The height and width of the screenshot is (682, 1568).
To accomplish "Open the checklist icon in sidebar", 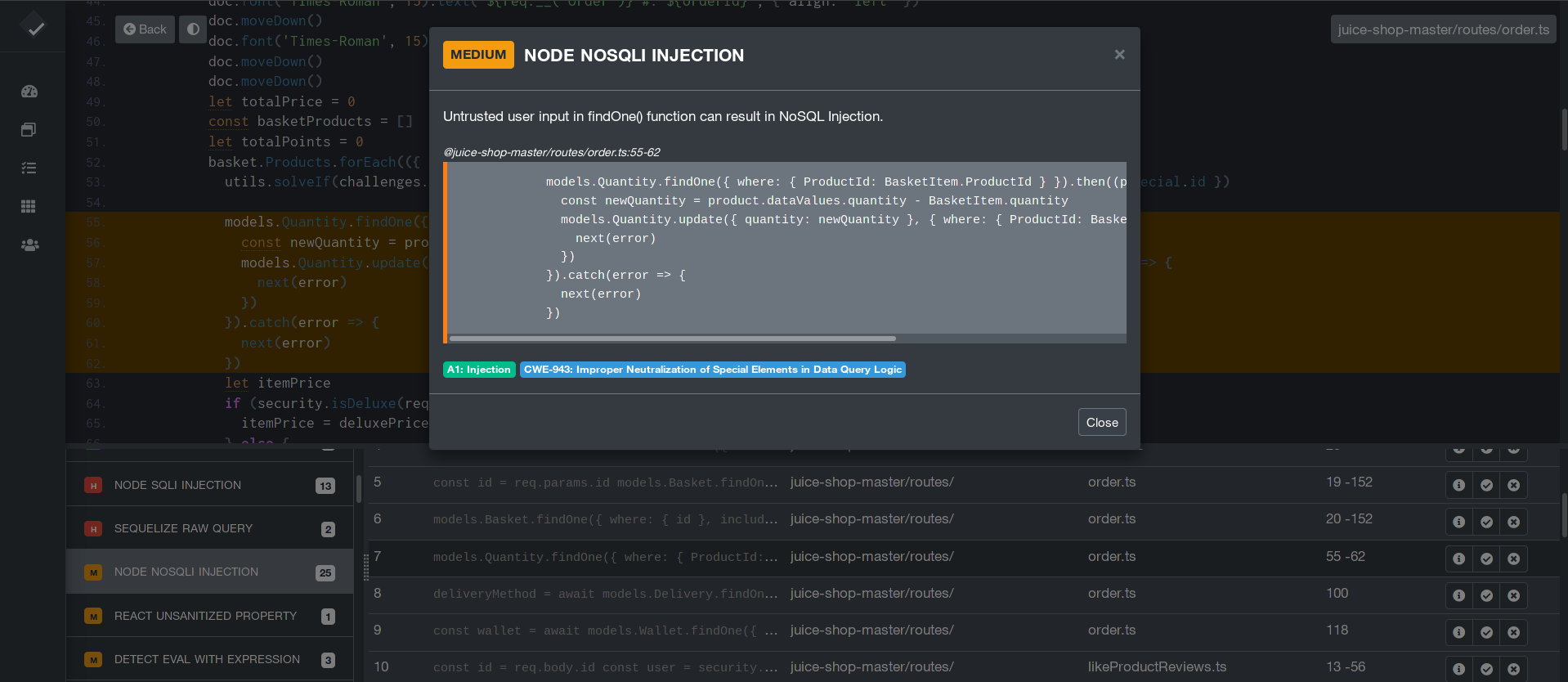I will pyautogui.click(x=29, y=168).
